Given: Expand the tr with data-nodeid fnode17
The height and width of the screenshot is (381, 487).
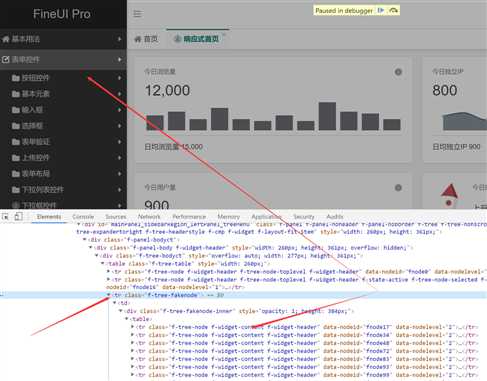Looking at the screenshot, I should point(133,327).
